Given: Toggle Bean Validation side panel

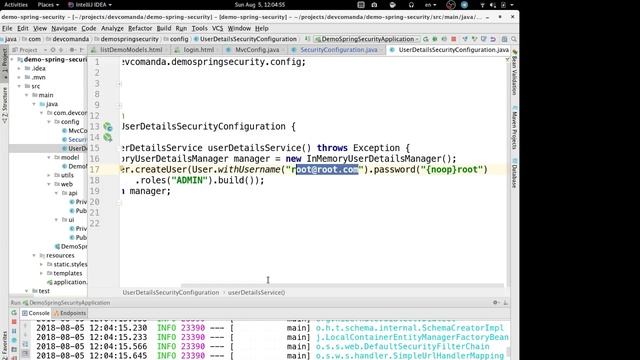Looking at the screenshot, I should point(514,73).
